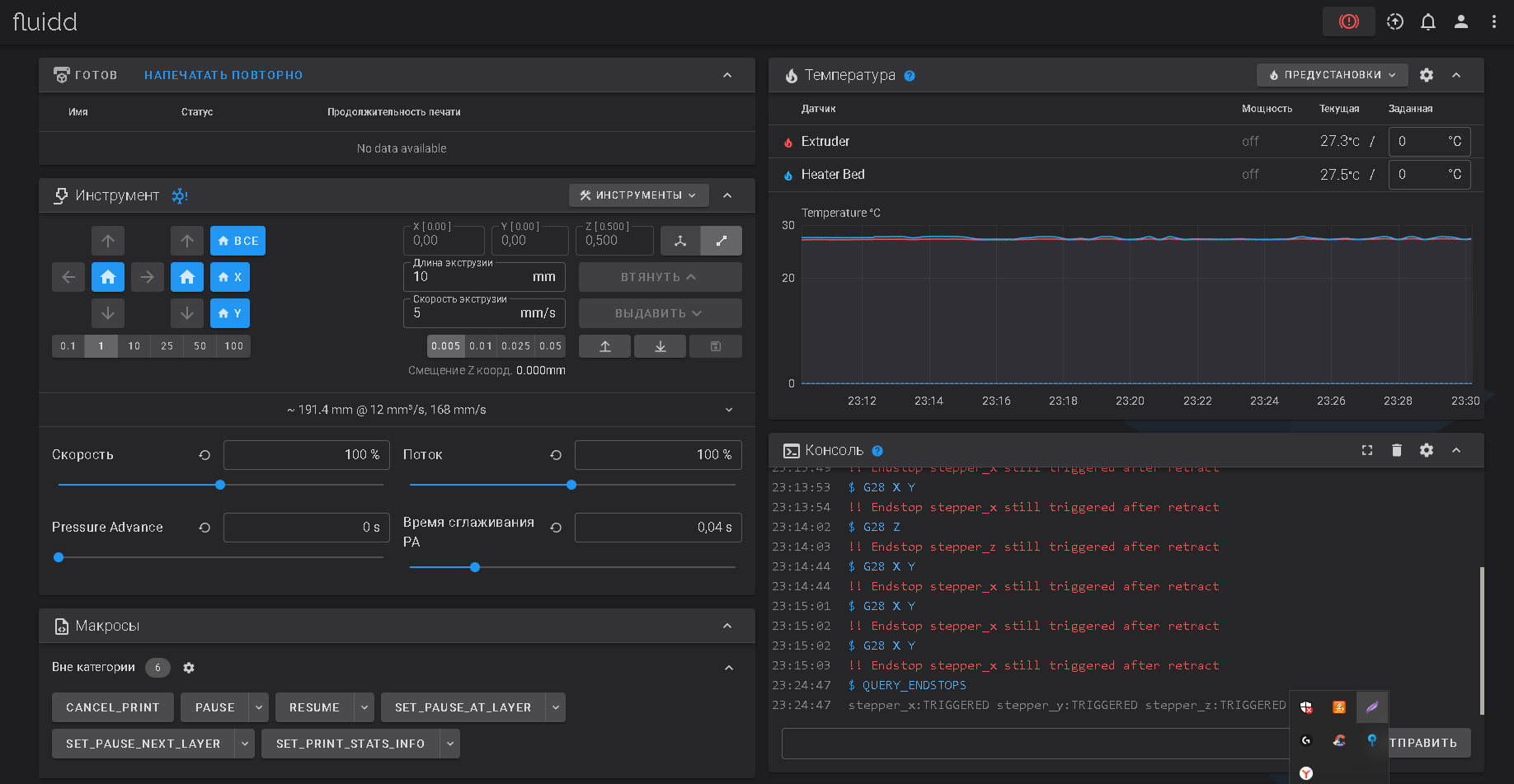Click the Поток slider handle
The height and width of the screenshot is (784, 1514).
coord(571,485)
